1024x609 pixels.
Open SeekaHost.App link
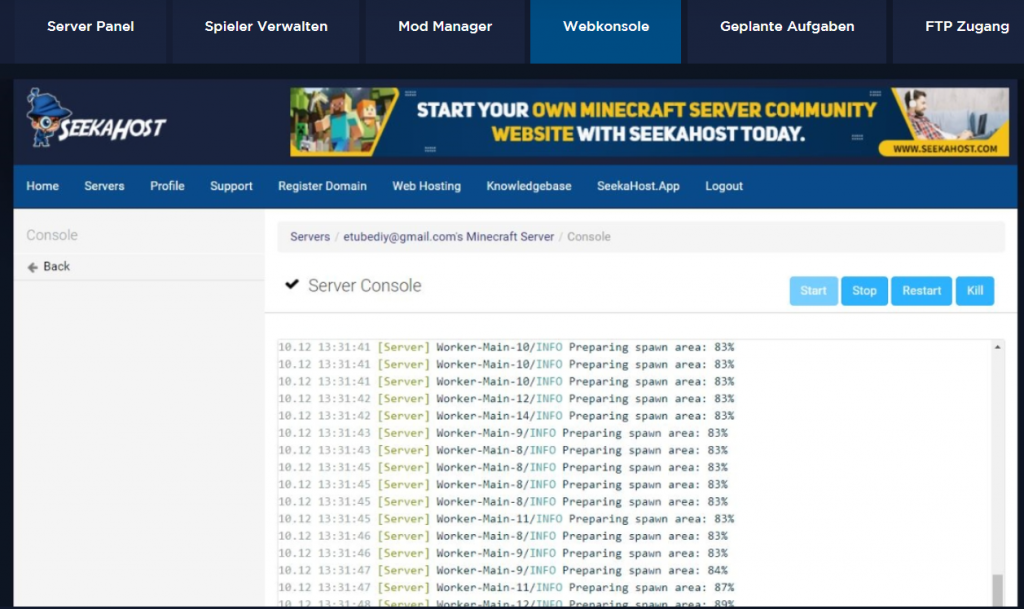click(x=638, y=186)
